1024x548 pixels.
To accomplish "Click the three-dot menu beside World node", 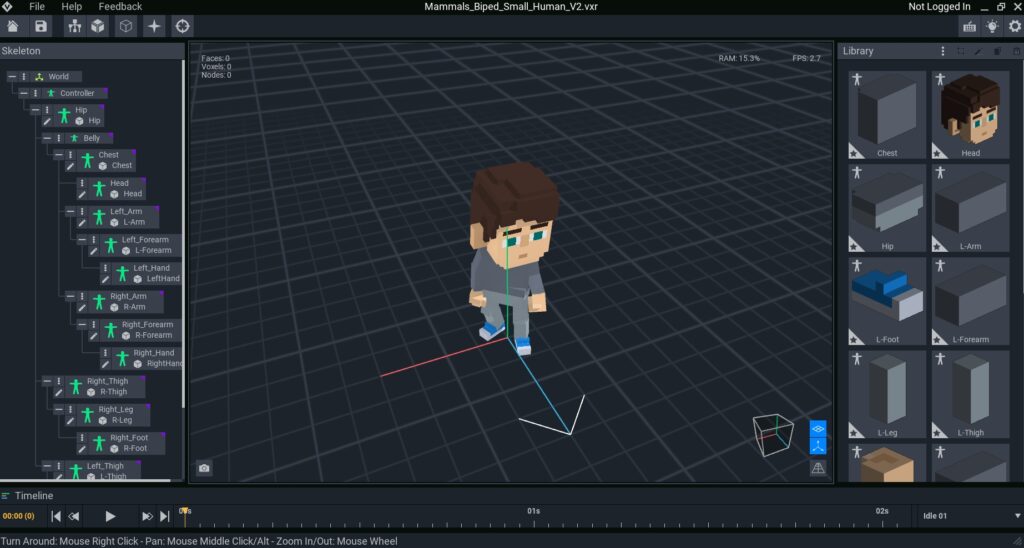I will (x=24, y=76).
